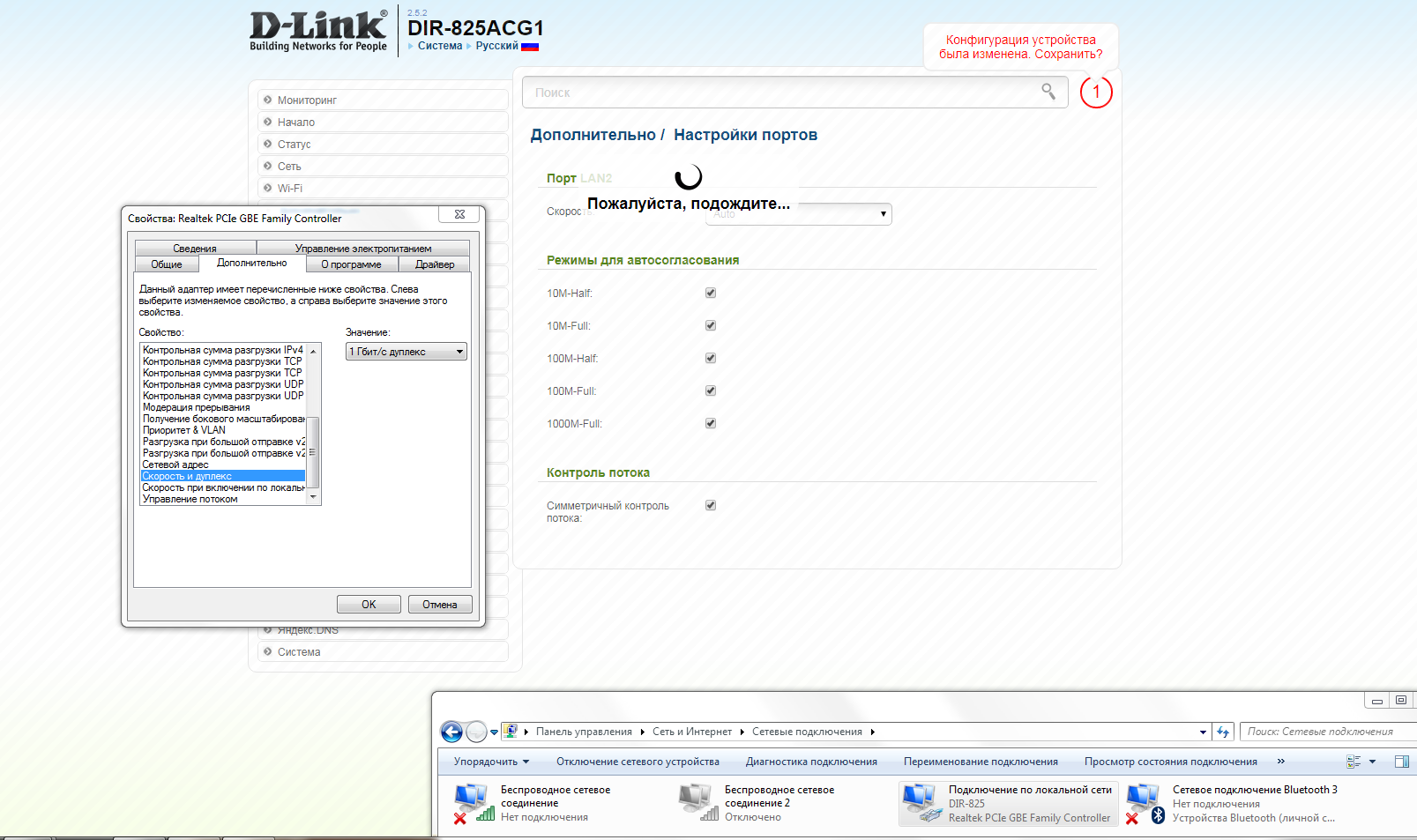Select the Bluetooth network connection 3 icon
Viewport: 1417px width, 840px height.
[x=1145, y=803]
